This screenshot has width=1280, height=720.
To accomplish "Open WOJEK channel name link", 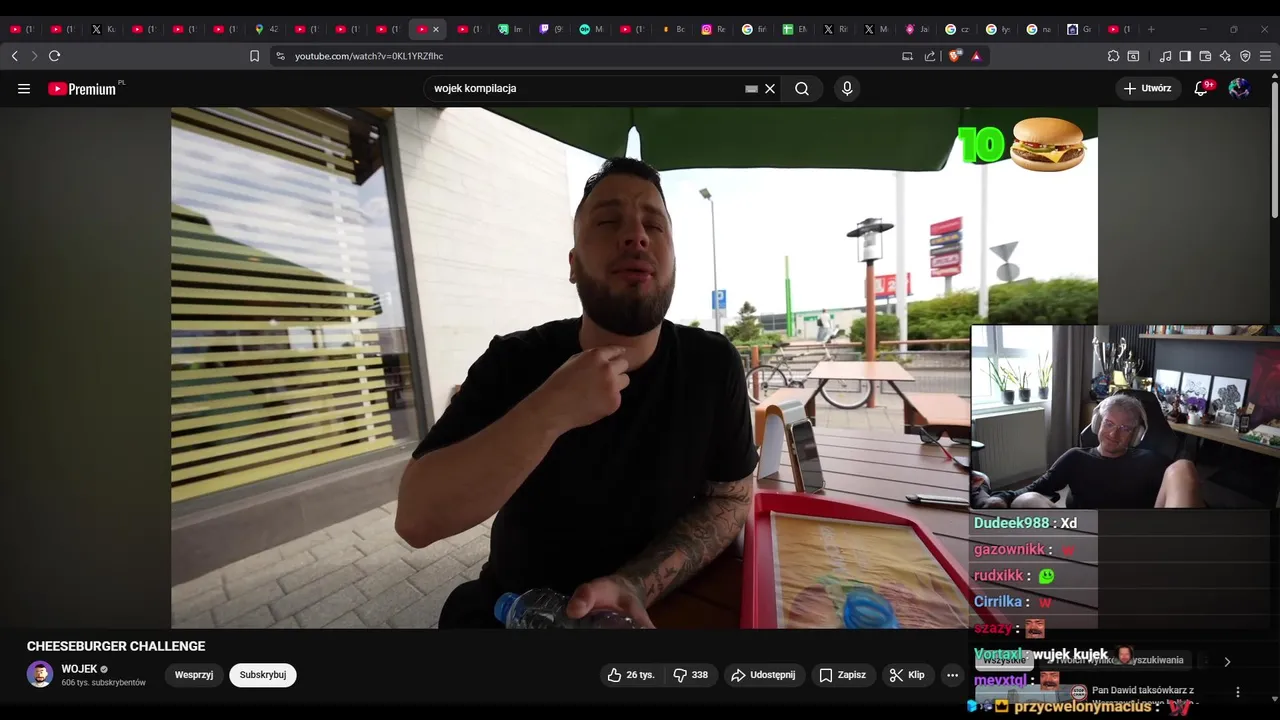I will (x=79, y=669).
